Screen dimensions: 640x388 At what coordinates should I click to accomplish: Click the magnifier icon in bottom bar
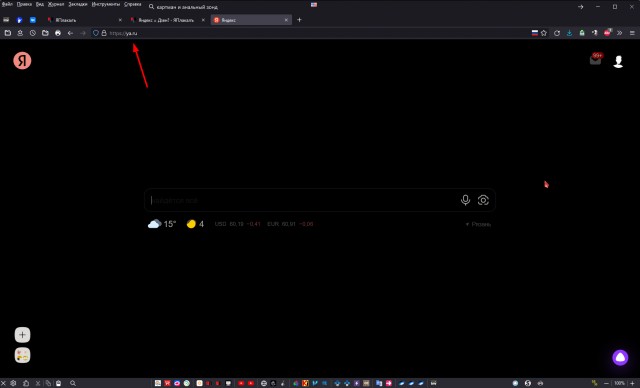(x=73, y=383)
